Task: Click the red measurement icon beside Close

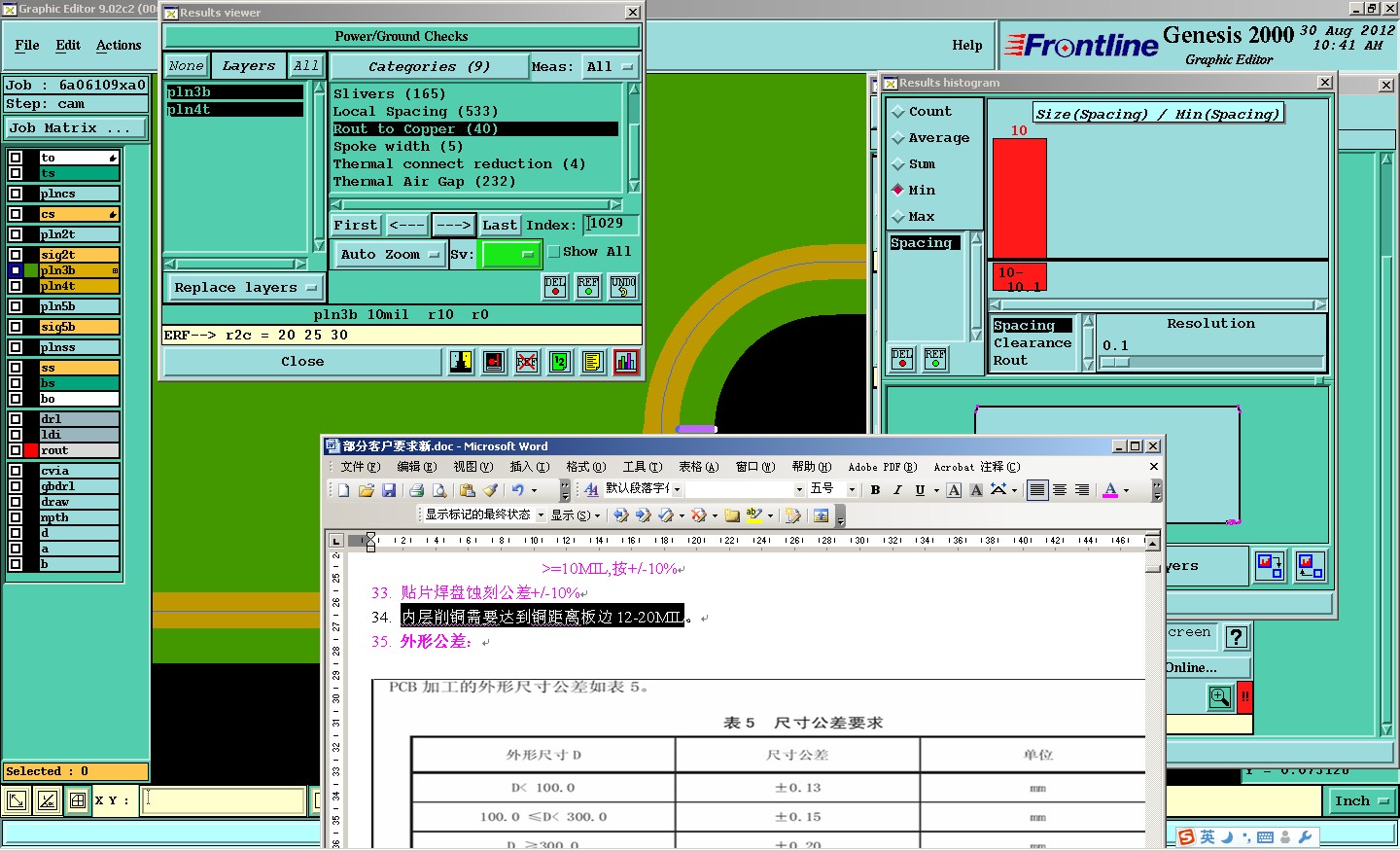Action: (x=494, y=362)
